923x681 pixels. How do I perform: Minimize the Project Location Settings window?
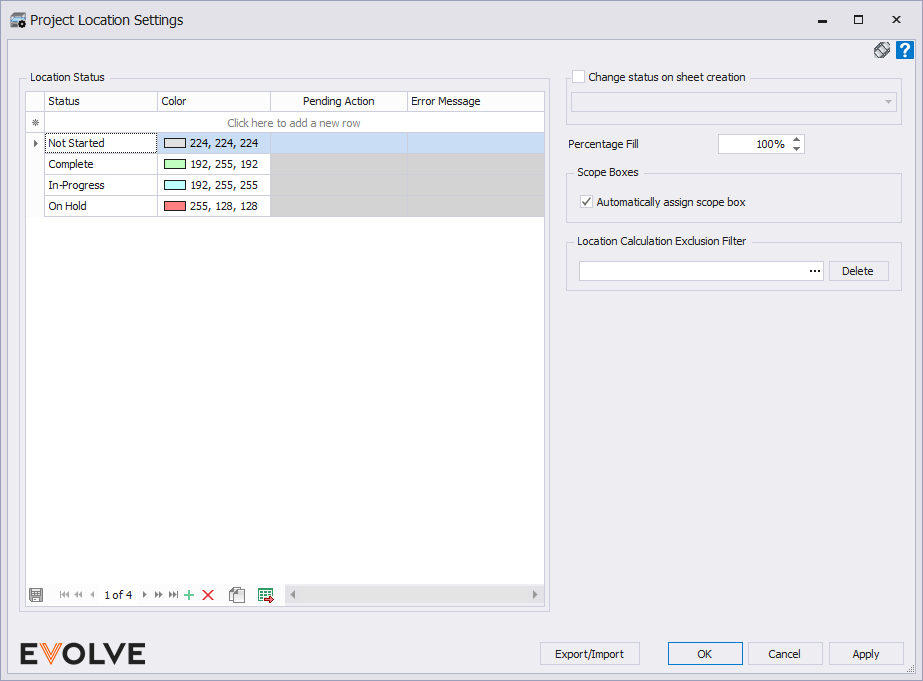tap(822, 20)
